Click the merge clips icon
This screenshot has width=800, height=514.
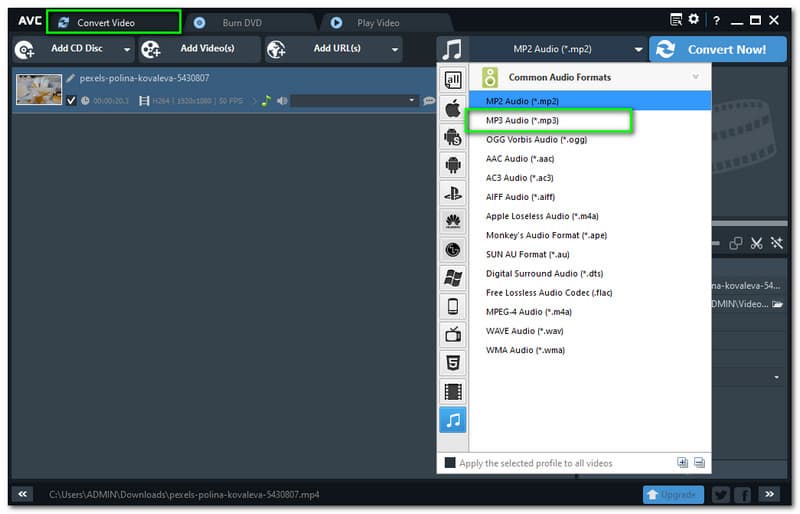(736, 243)
